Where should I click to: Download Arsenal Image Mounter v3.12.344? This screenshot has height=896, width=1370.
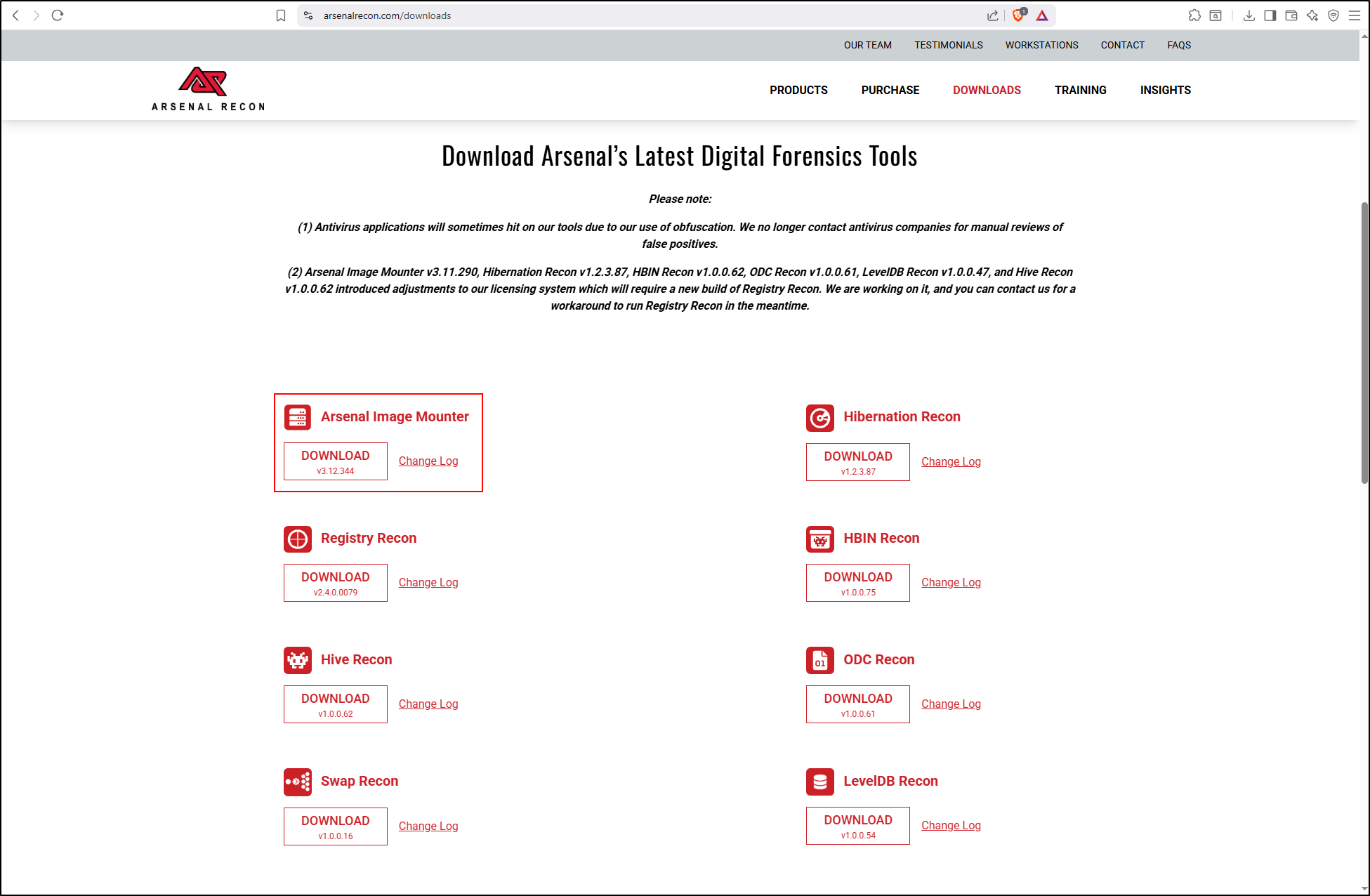(336, 461)
